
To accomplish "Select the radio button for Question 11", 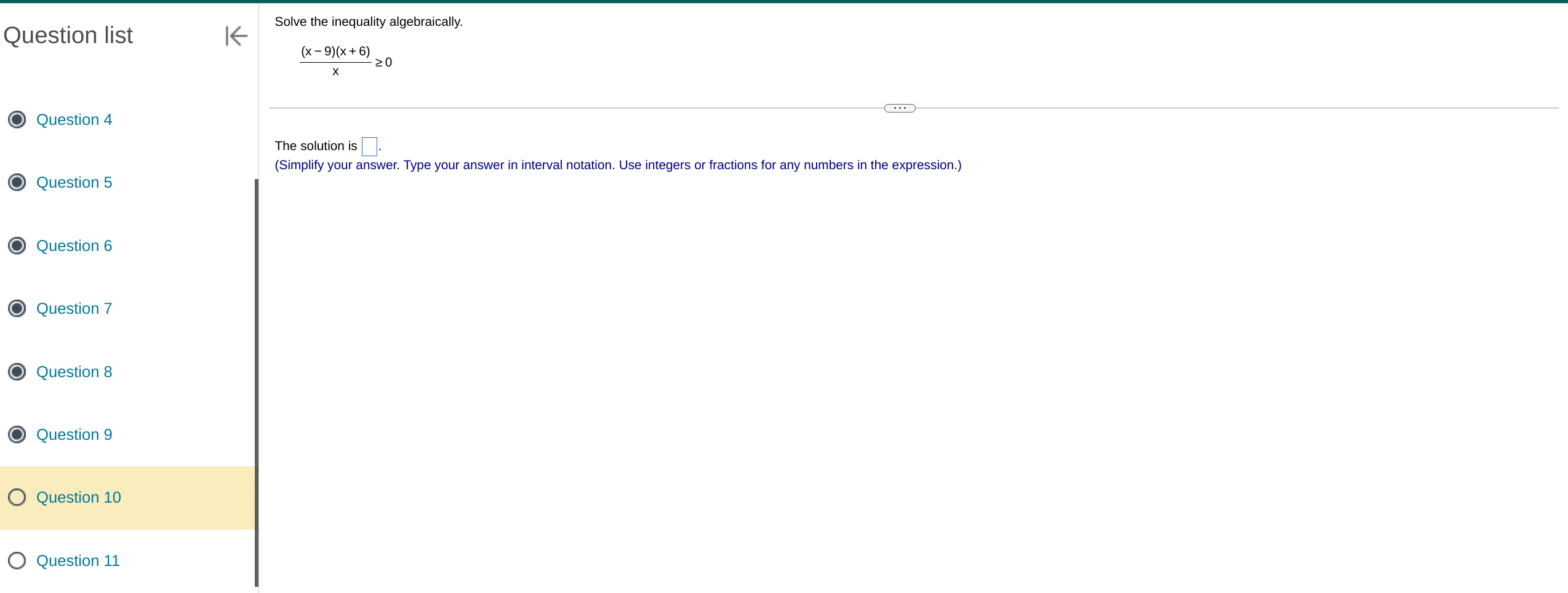I will (17, 560).
